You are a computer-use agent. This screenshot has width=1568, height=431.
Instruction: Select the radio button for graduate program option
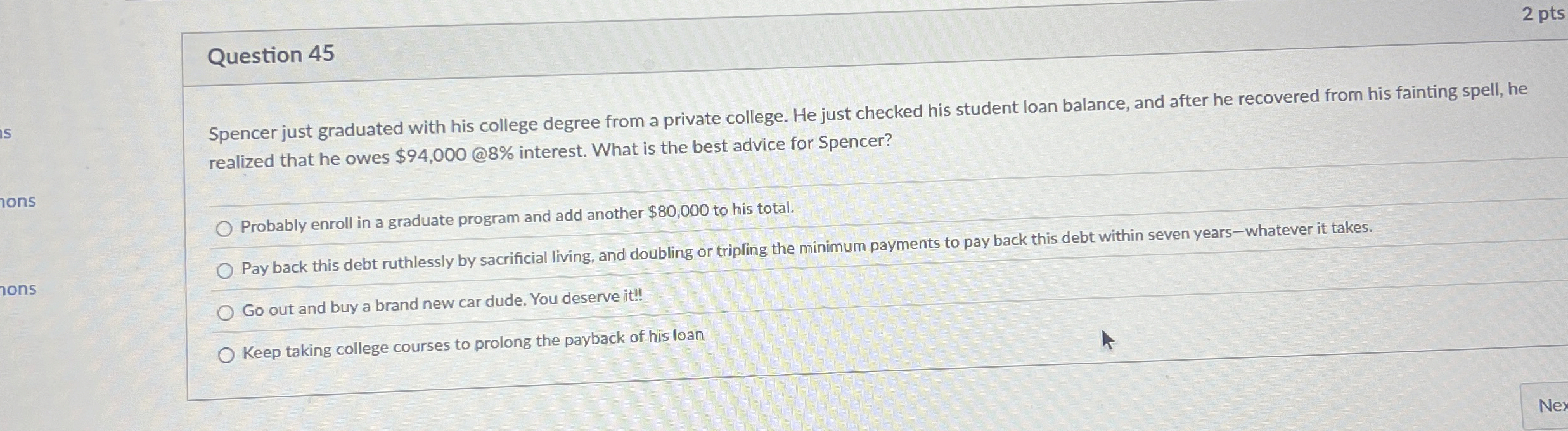pos(224,228)
